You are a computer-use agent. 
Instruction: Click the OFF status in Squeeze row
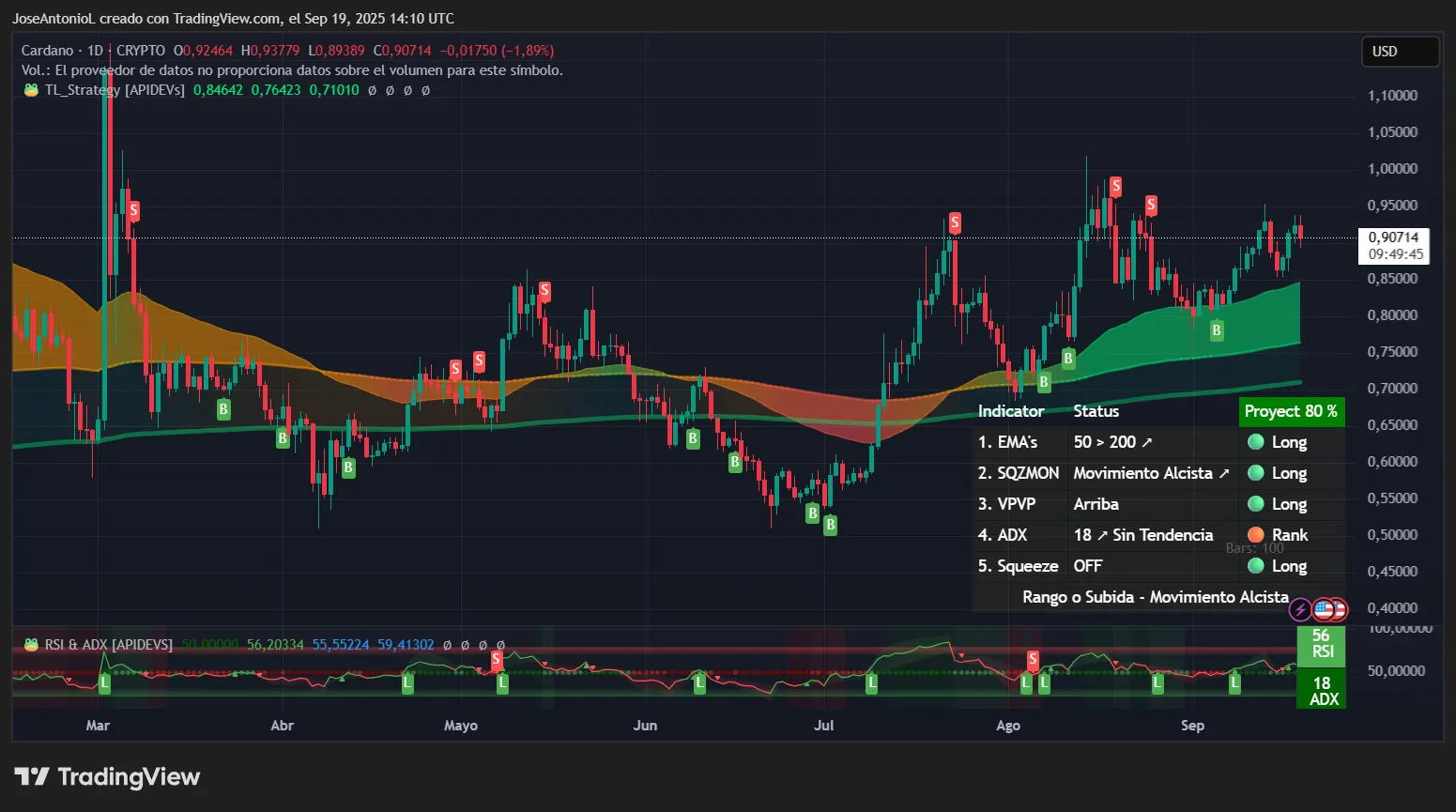(x=1087, y=566)
